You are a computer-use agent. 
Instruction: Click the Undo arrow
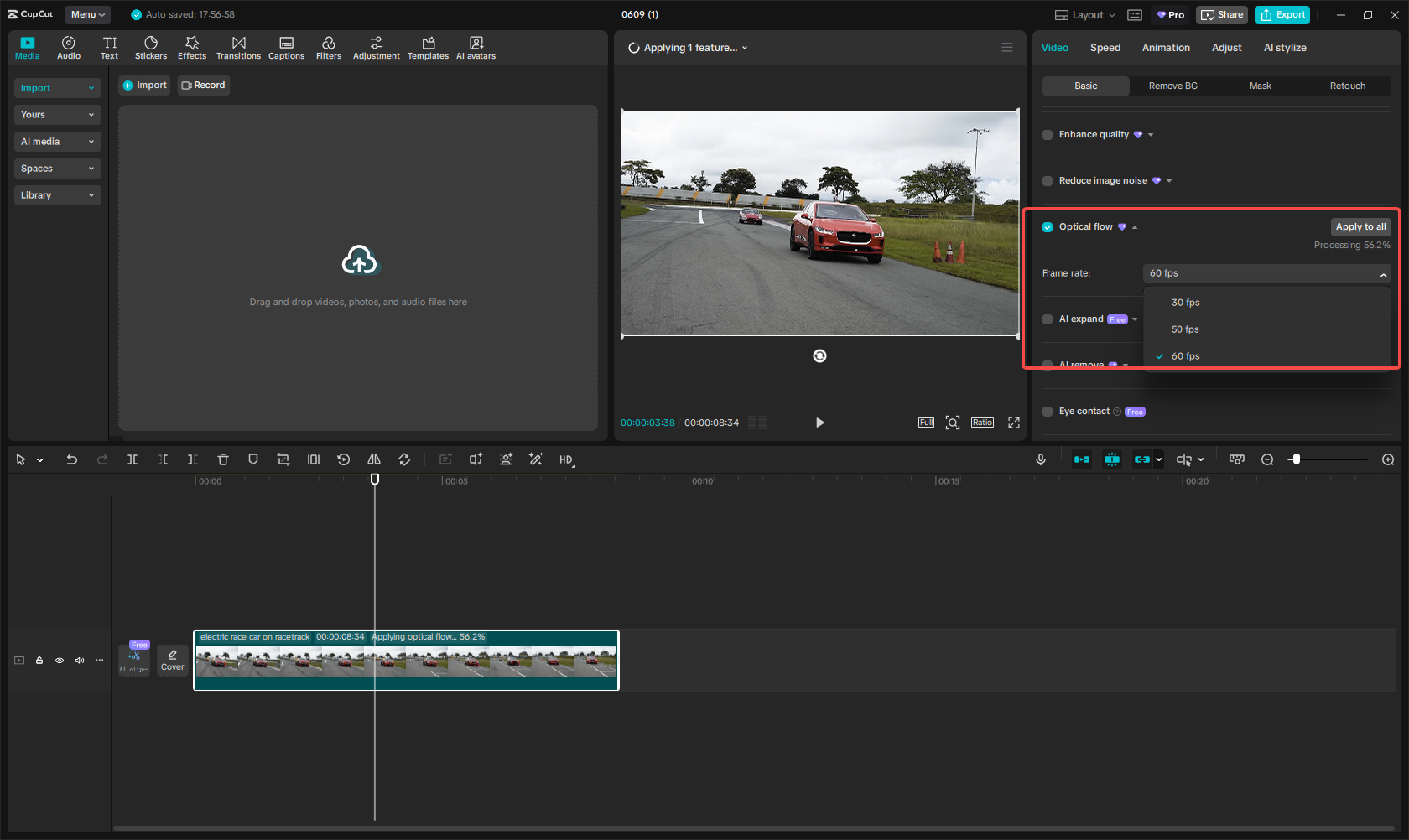[72, 459]
